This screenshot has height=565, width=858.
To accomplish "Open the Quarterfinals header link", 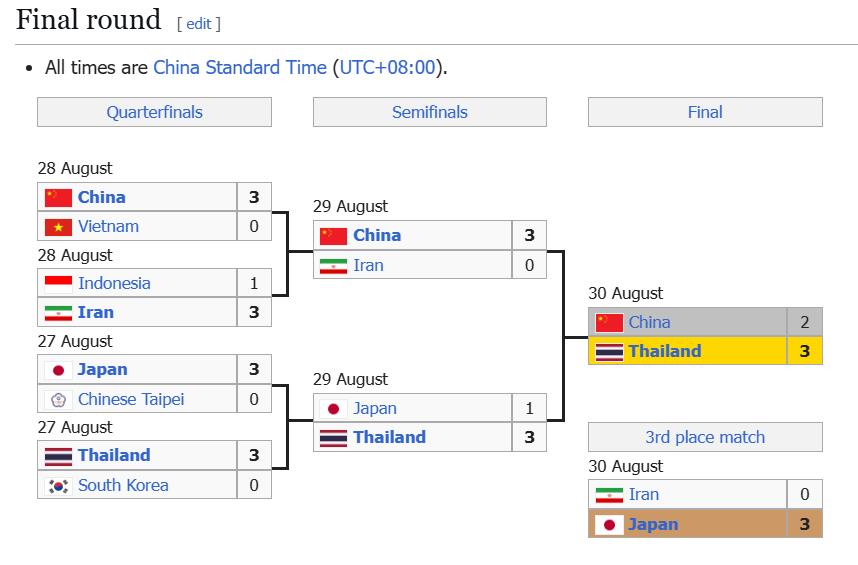I will coord(154,112).
